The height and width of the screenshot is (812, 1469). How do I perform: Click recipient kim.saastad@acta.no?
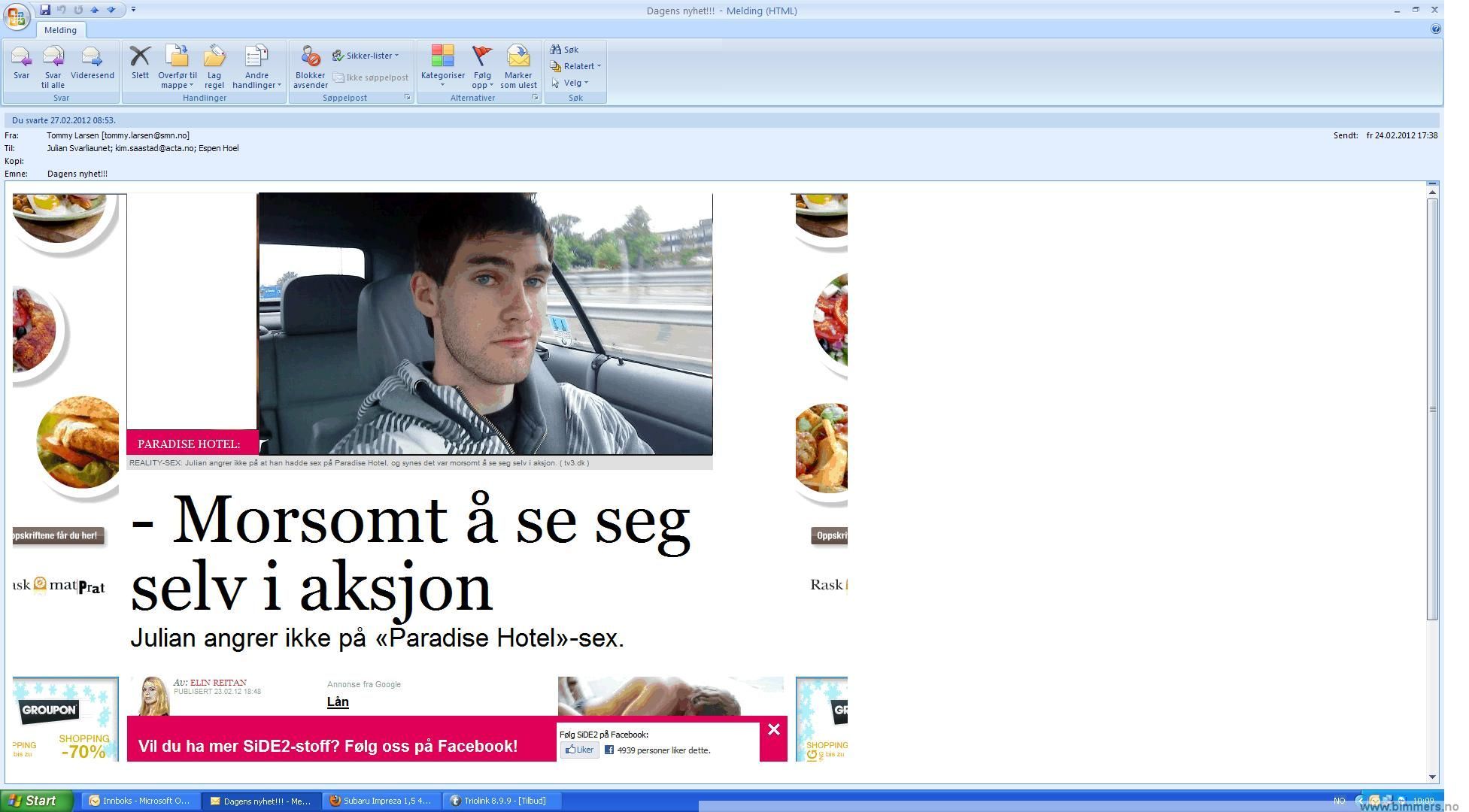(154, 148)
